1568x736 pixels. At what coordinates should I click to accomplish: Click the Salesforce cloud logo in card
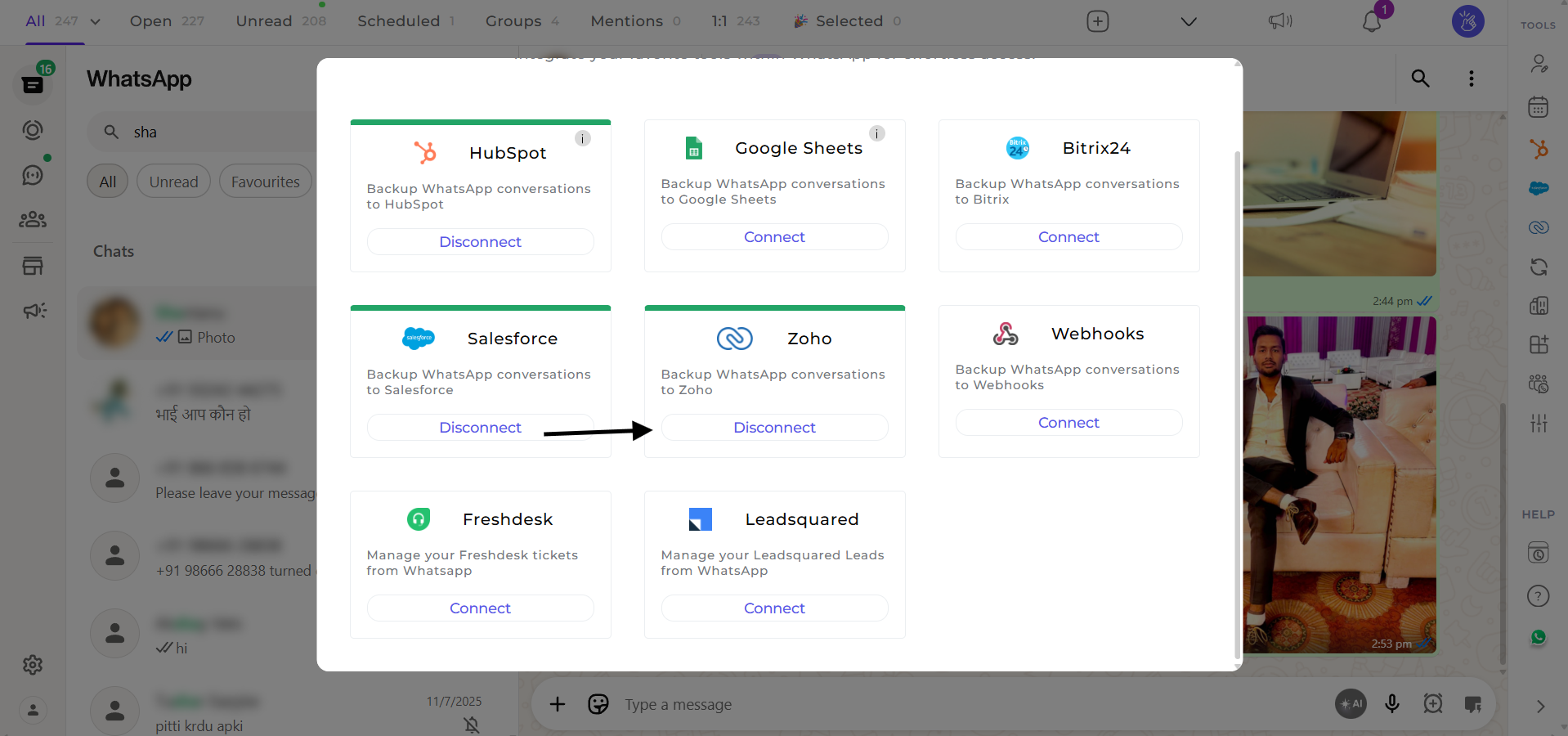[x=419, y=339]
